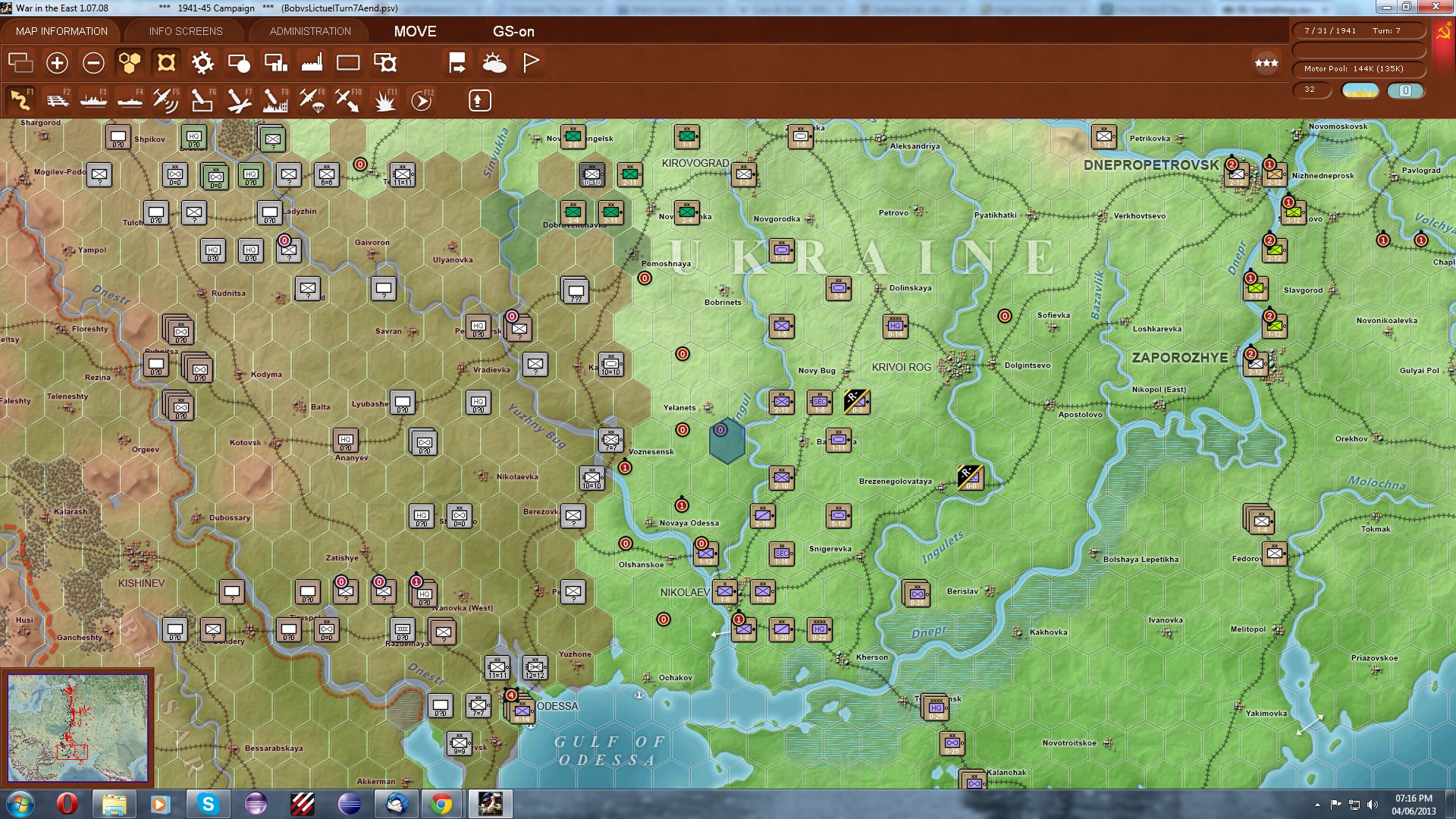Zoom out with the minus icon
This screenshot has width=1456, height=819.
tap(93, 63)
